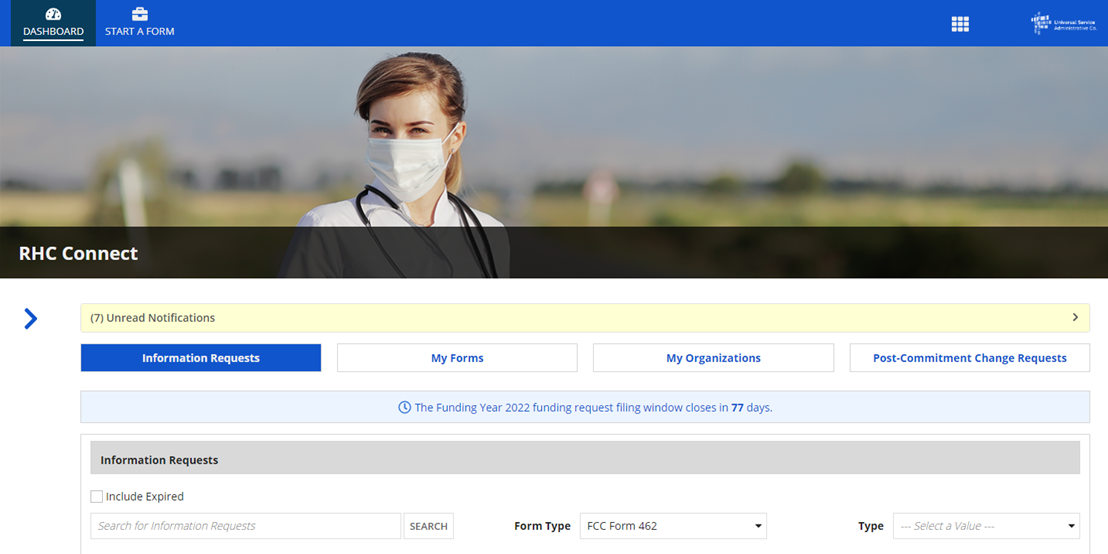Open the nine-square app grid menu
Viewport: 1108px width, 554px height.
pos(960,24)
